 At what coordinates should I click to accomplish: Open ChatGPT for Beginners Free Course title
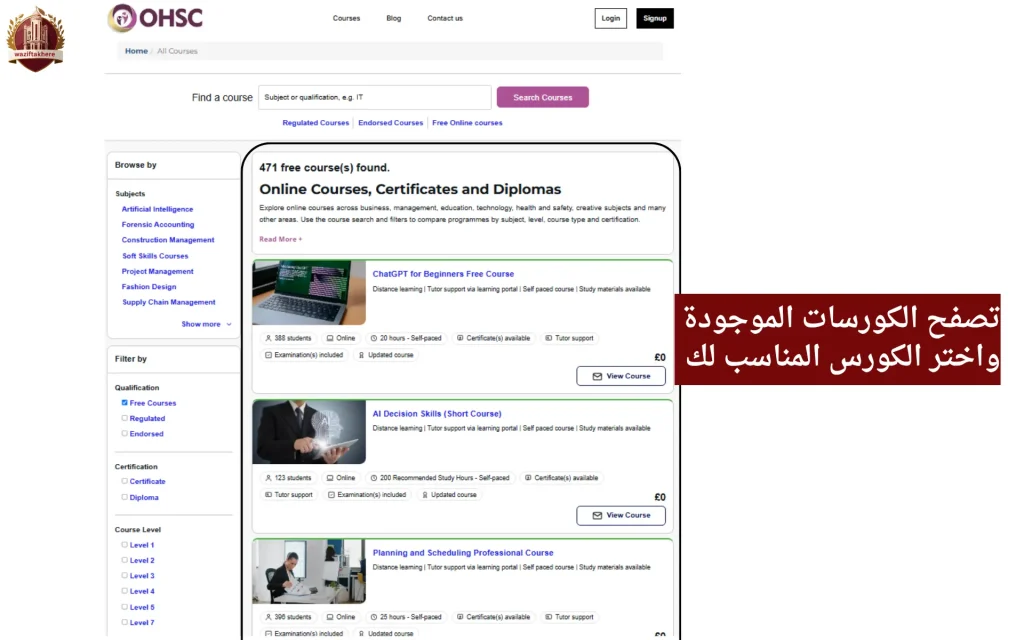pyautogui.click(x=443, y=274)
